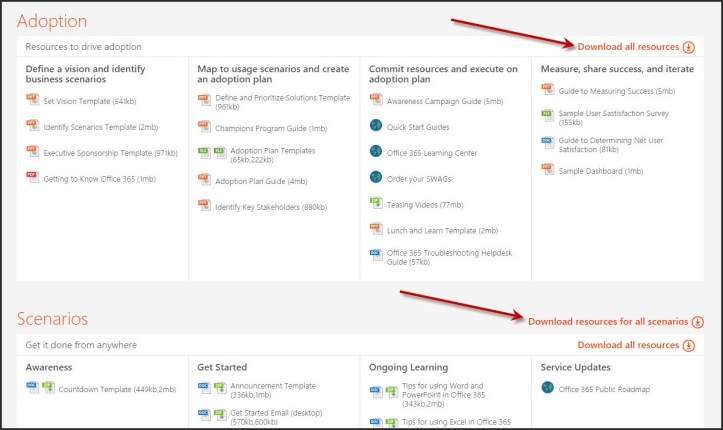
Task: Click the globe icon next to Order your SWAGs
Action: tap(376, 177)
